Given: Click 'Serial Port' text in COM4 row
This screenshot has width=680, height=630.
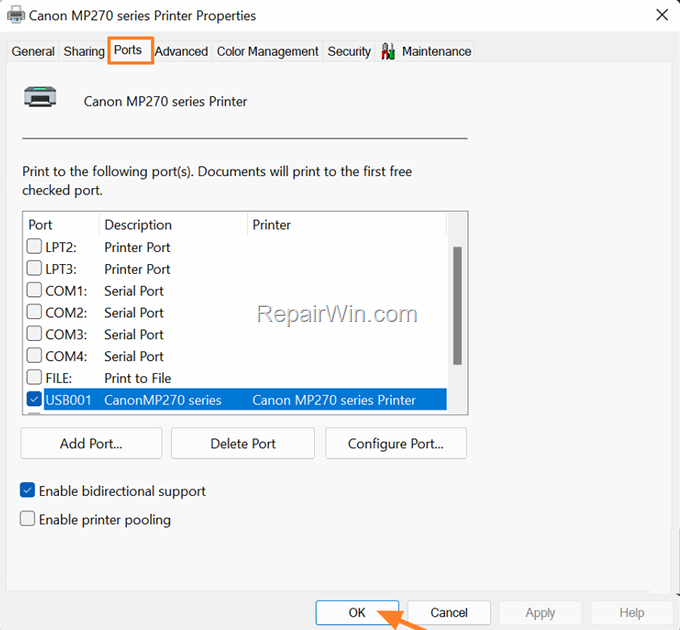Looking at the screenshot, I should [x=134, y=356].
